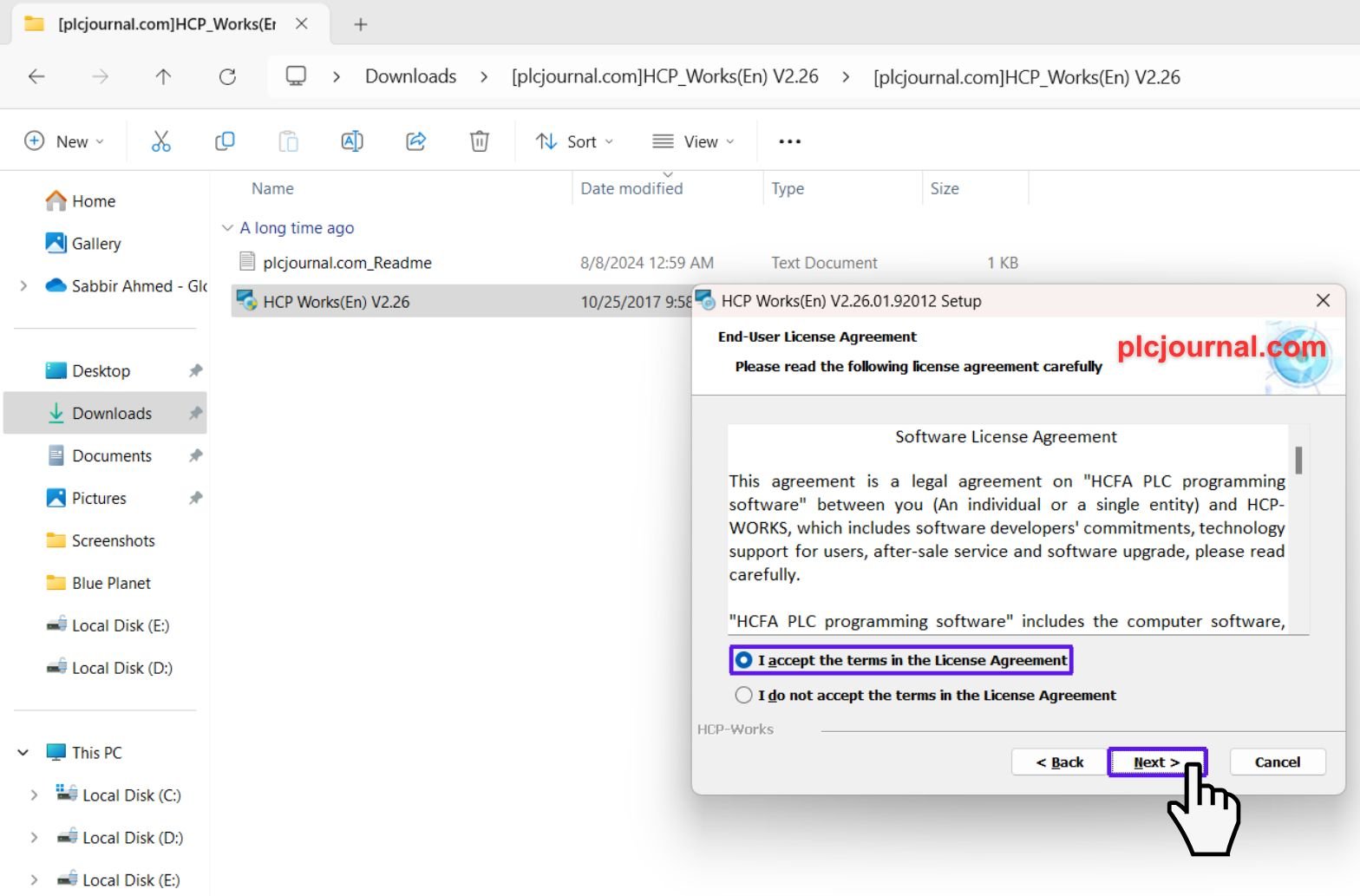
Task: Select Local Disk (C:) under This PC
Action: [118, 795]
